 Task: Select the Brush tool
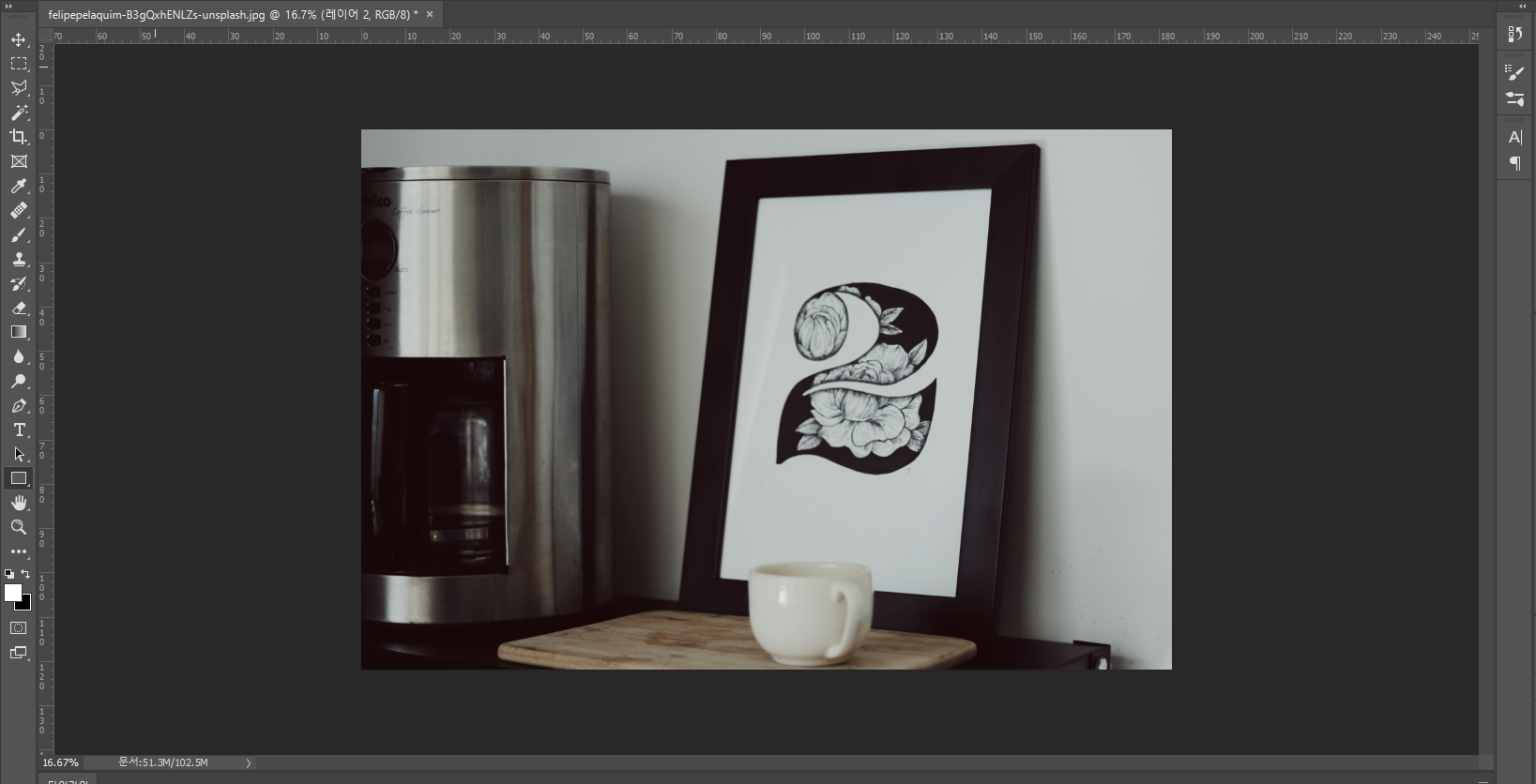19,234
